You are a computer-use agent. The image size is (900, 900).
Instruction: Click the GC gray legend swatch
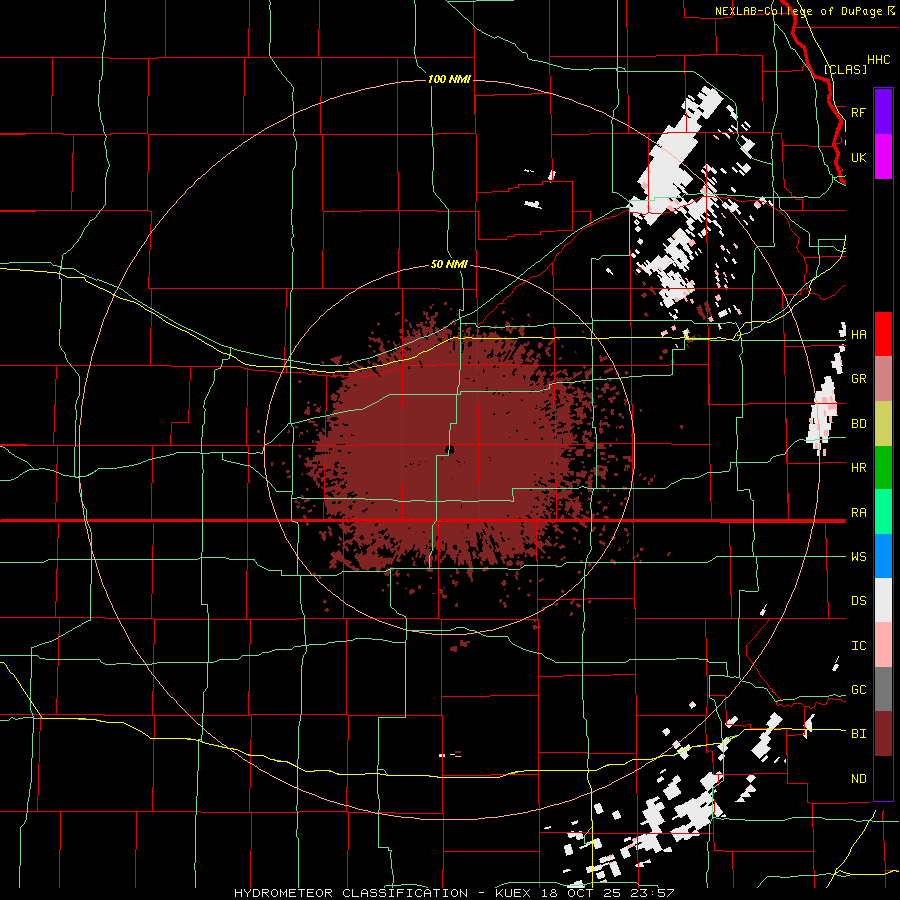[x=883, y=689]
